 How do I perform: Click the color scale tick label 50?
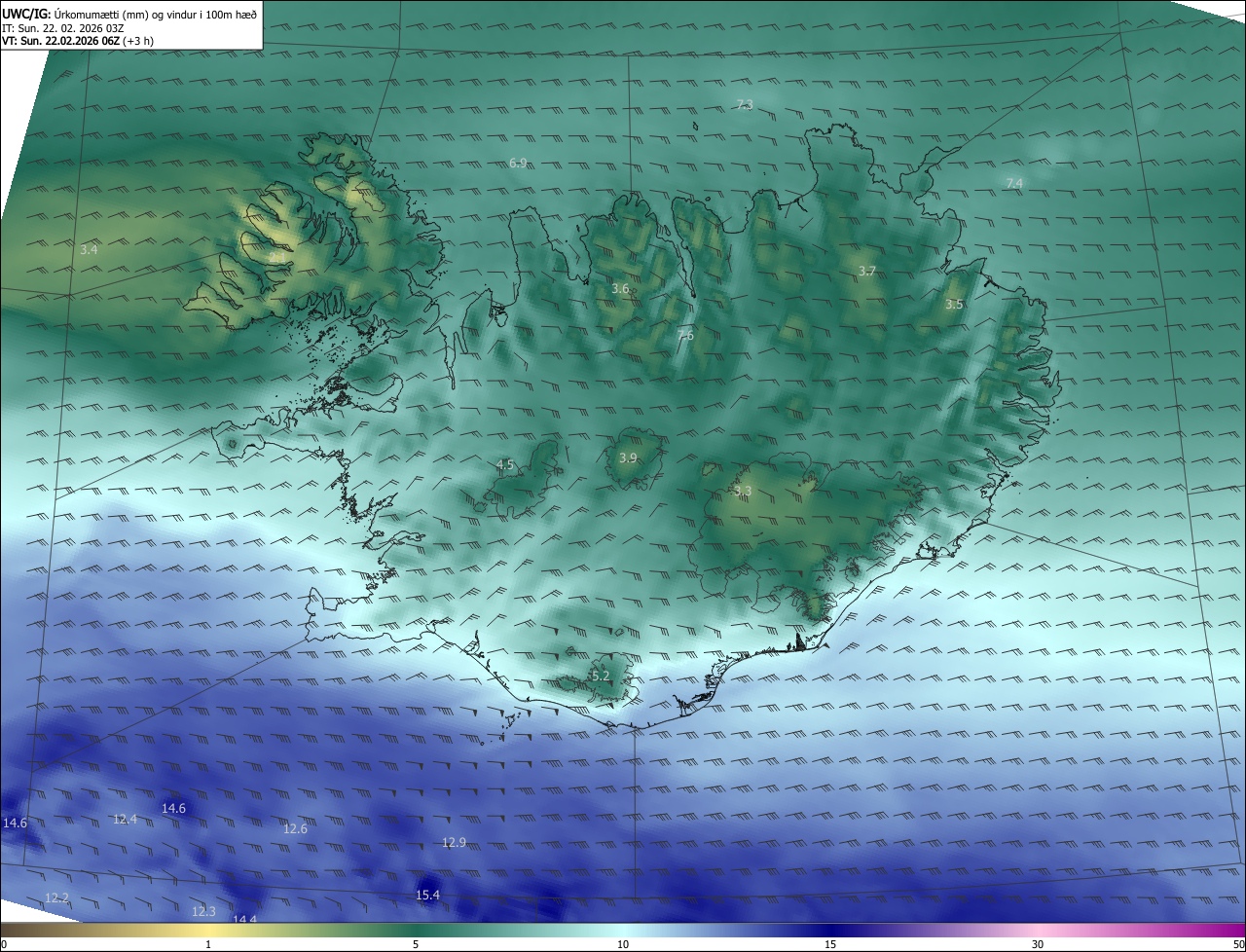(1238, 944)
